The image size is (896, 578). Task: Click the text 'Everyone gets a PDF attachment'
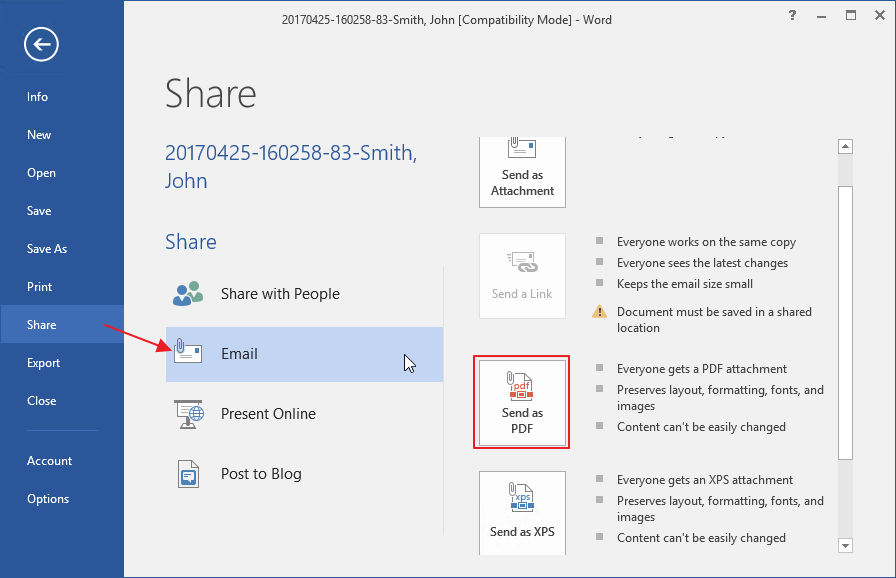702,369
